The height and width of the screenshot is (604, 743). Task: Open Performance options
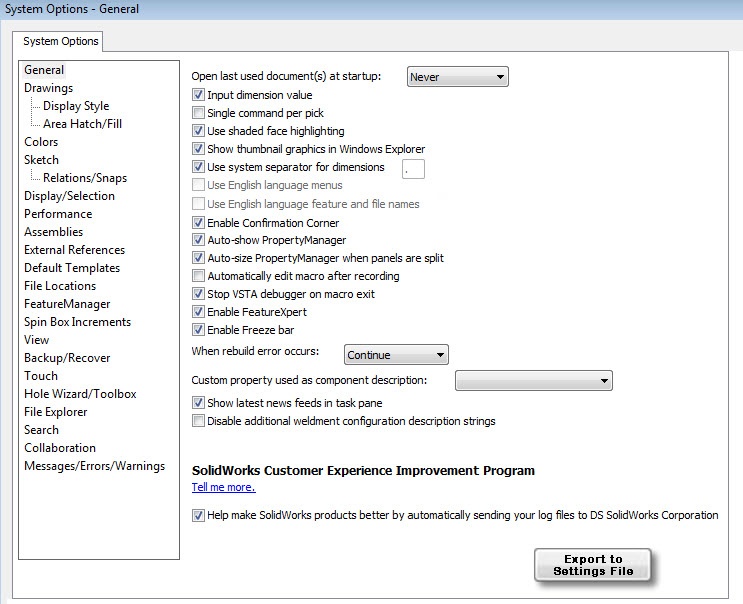(x=58, y=214)
